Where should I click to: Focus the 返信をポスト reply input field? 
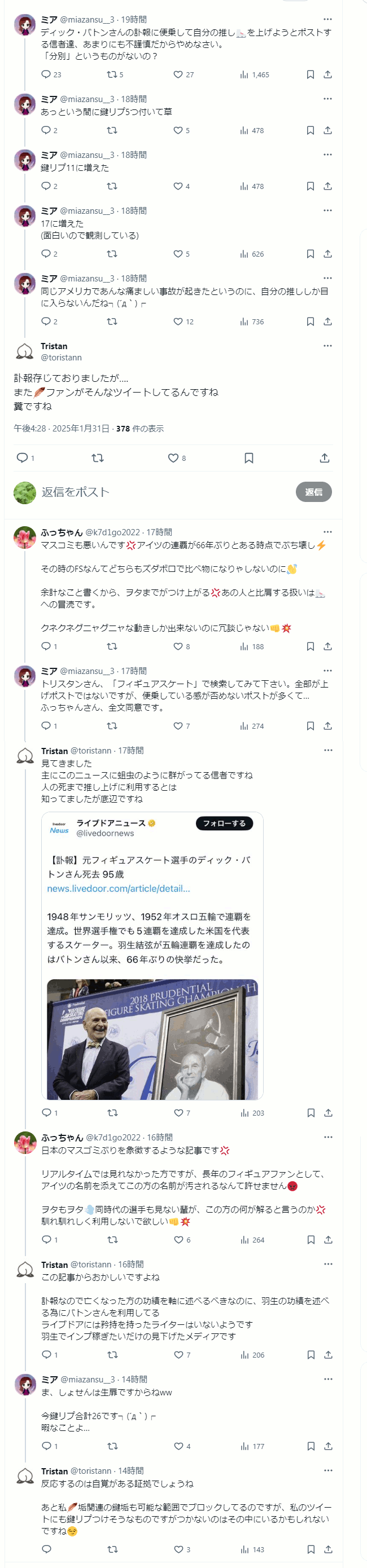coord(165,492)
